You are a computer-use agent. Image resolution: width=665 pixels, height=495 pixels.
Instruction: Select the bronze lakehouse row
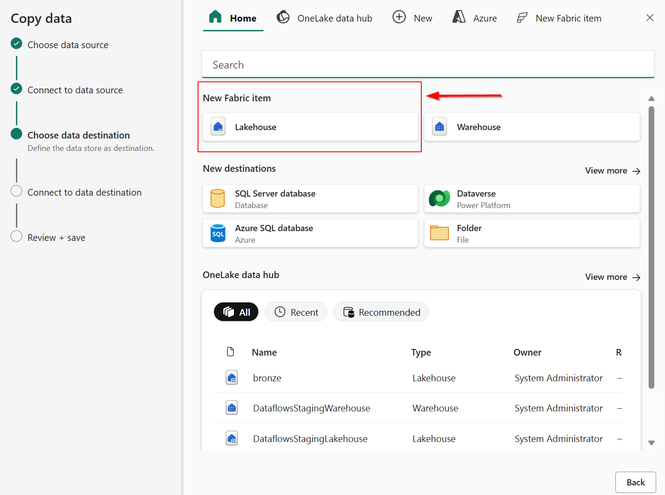(x=418, y=378)
